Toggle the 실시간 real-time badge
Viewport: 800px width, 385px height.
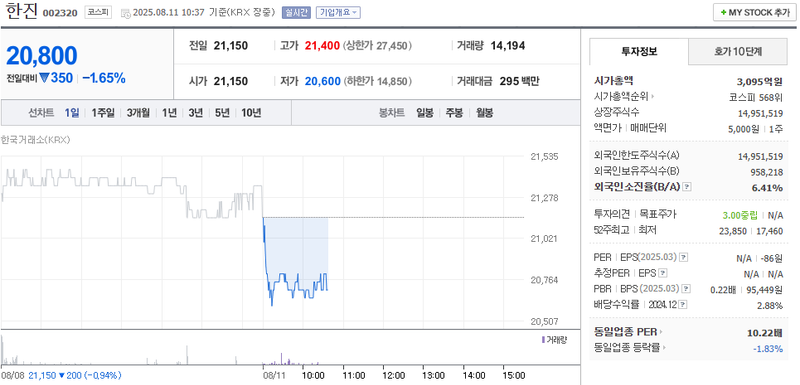pos(296,13)
